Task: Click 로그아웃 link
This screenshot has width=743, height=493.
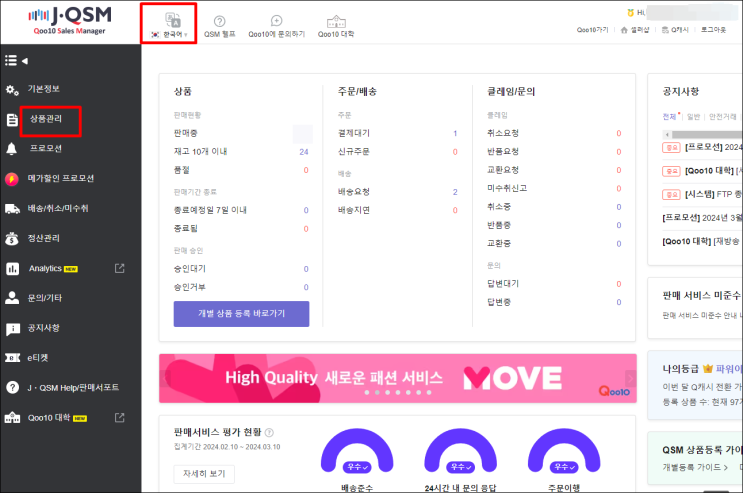Action: pos(713,30)
